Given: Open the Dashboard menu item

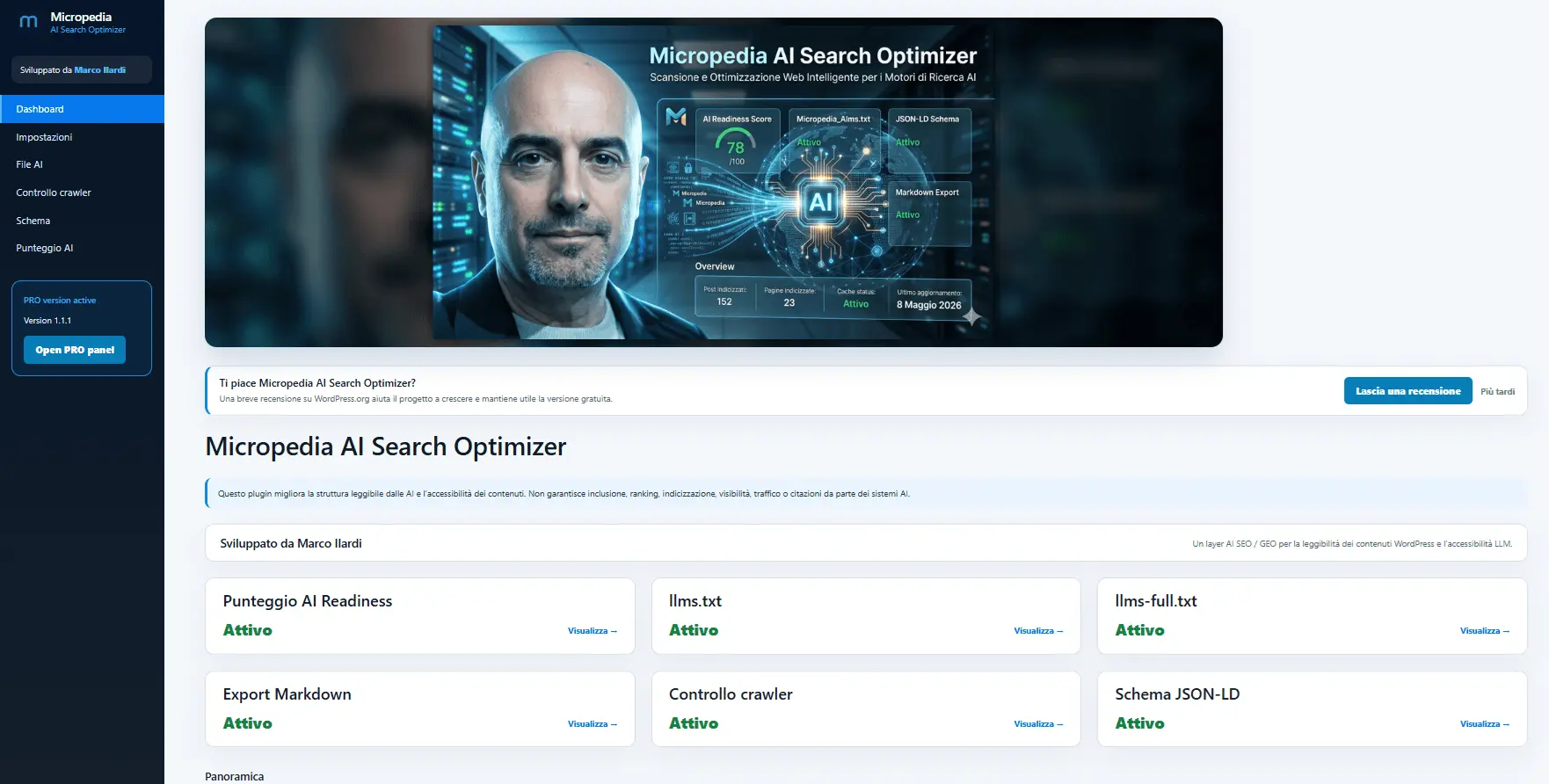Looking at the screenshot, I should 82,109.
